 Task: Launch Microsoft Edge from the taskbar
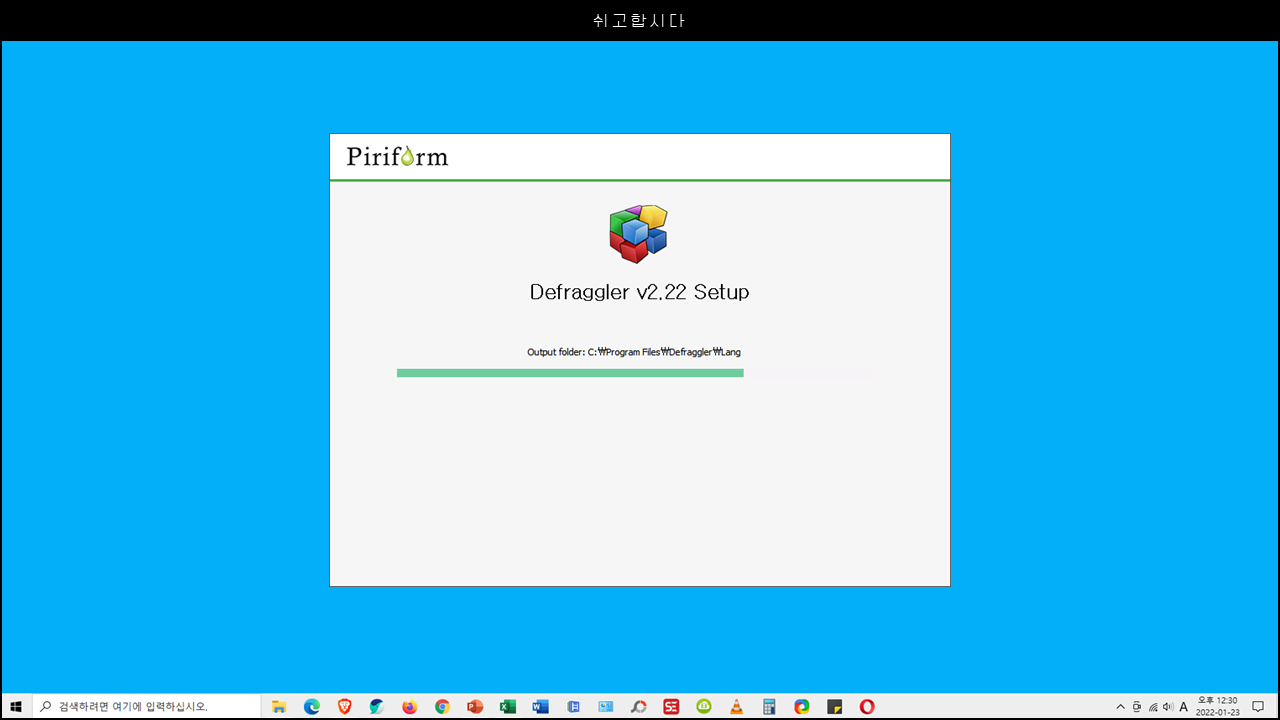coord(312,706)
